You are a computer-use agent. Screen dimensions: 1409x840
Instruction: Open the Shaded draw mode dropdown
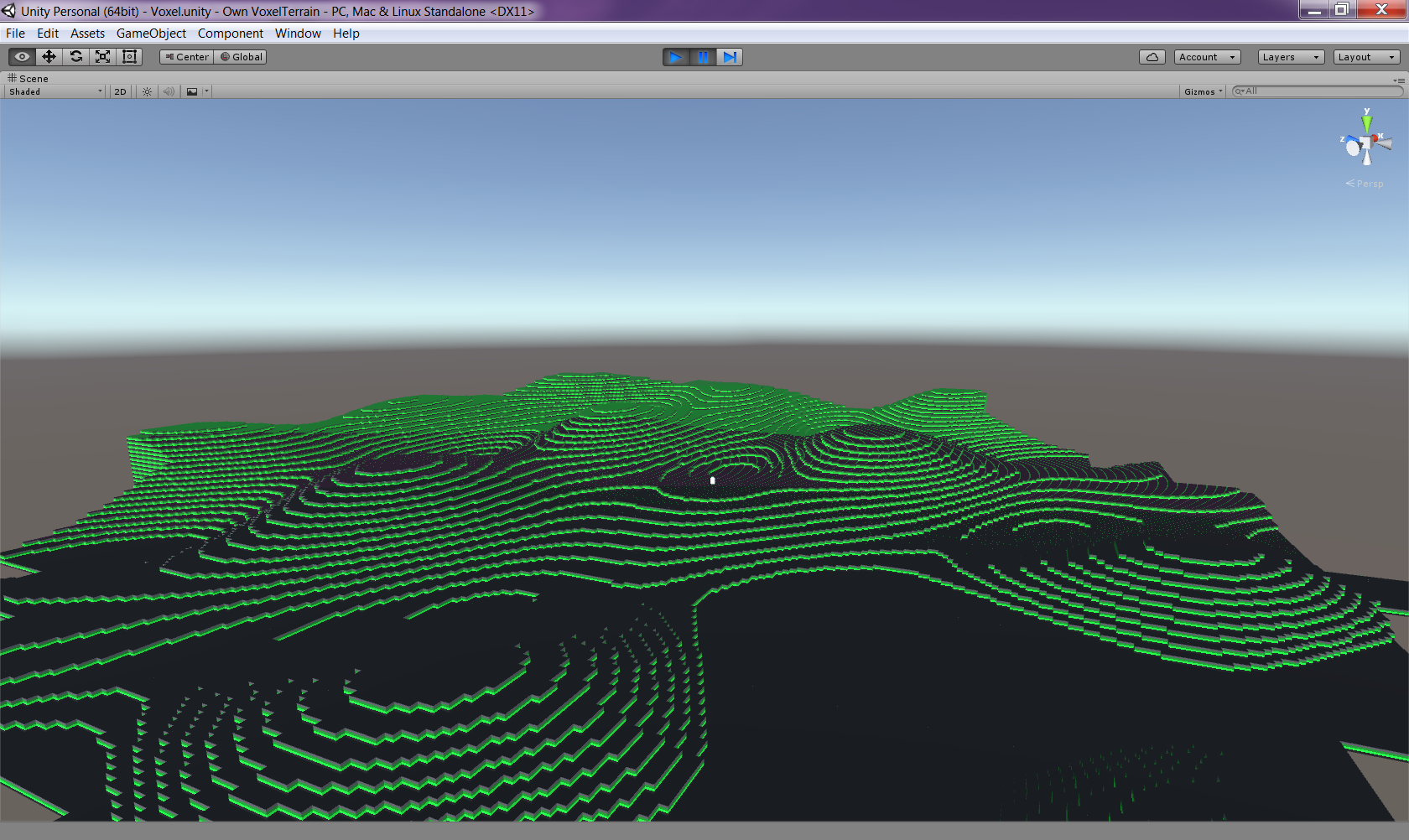click(55, 91)
